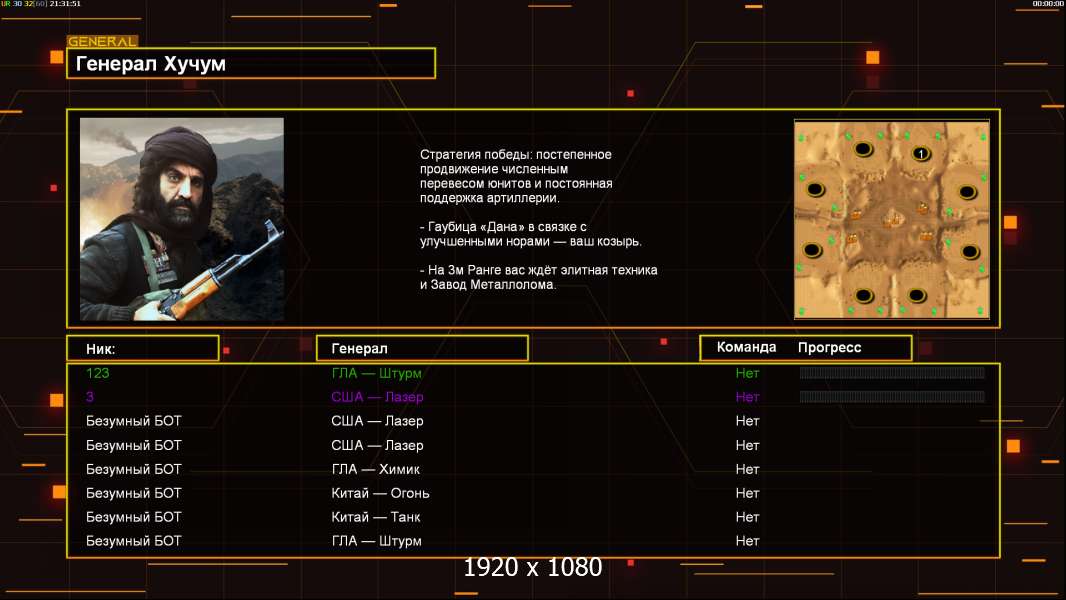The width and height of the screenshot is (1066, 600).
Task: Click "Безумный БОТ" in the Китай — Огонь row
Action: [x=134, y=493]
